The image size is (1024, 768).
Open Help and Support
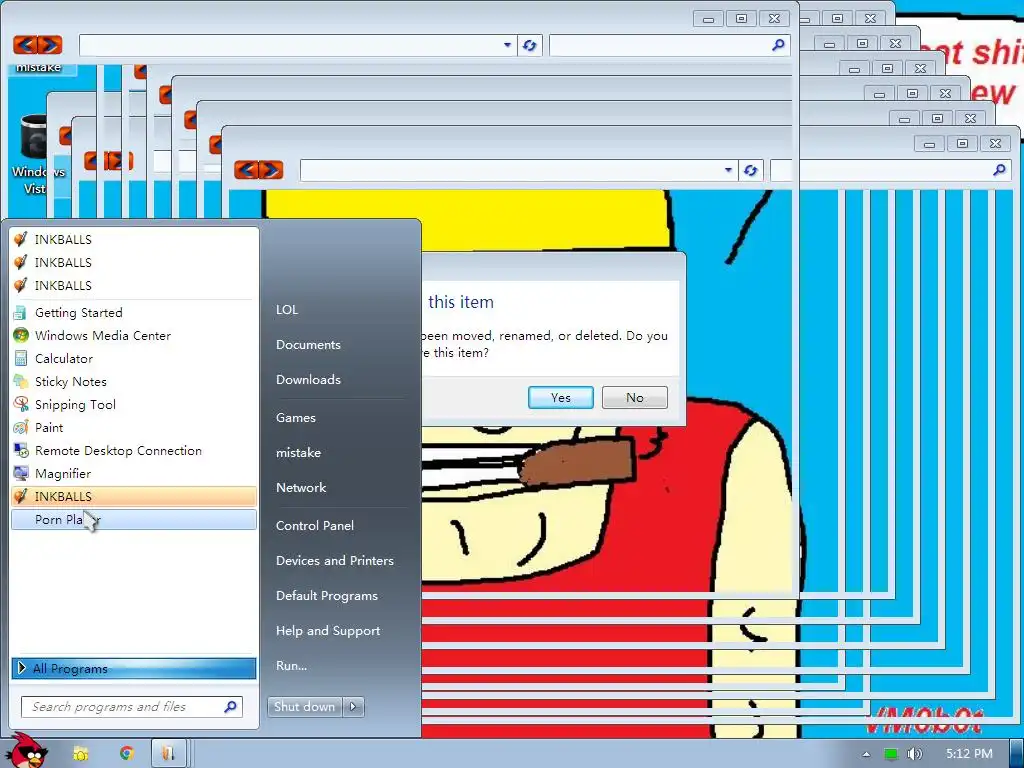pos(328,630)
